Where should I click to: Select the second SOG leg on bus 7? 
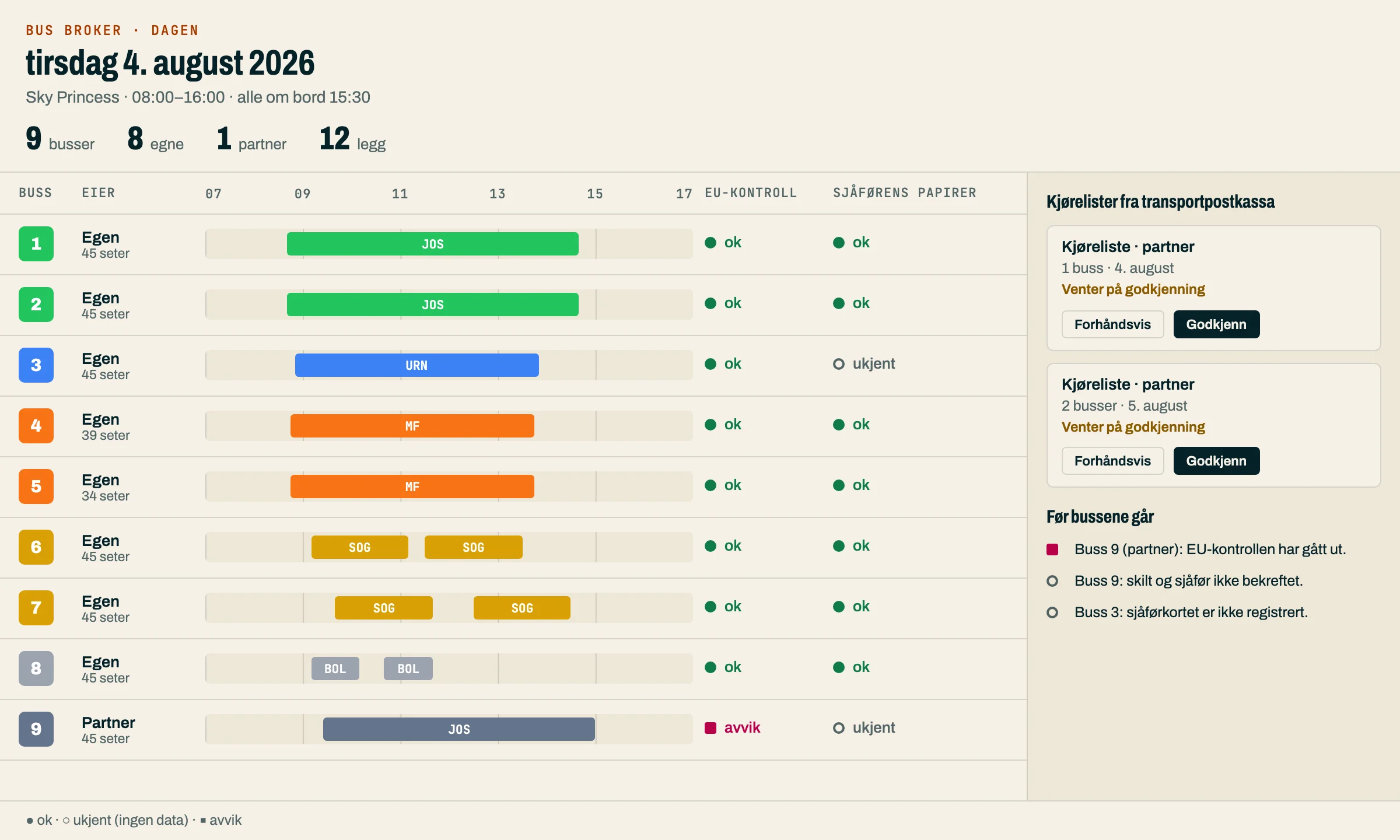pyautogui.click(x=522, y=608)
